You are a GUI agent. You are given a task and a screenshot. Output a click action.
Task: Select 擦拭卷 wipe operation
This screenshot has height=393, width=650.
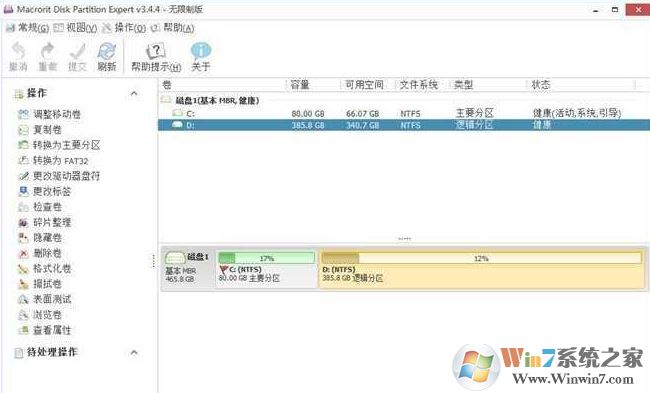pyautogui.click(x=40, y=284)
